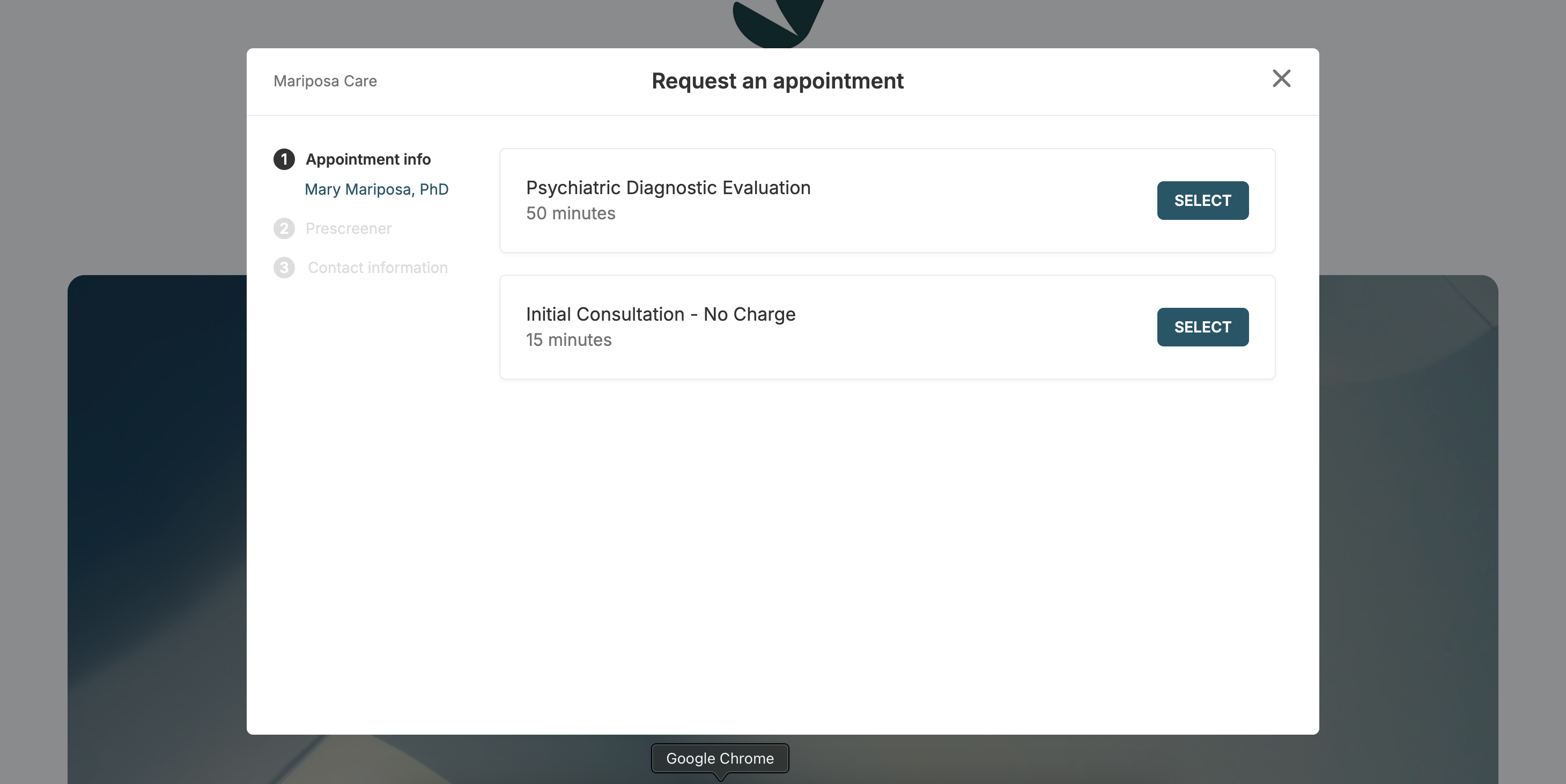Click the Request an appointment heading
Viewport: 1566px width, 784px height.
coord(778,81)
